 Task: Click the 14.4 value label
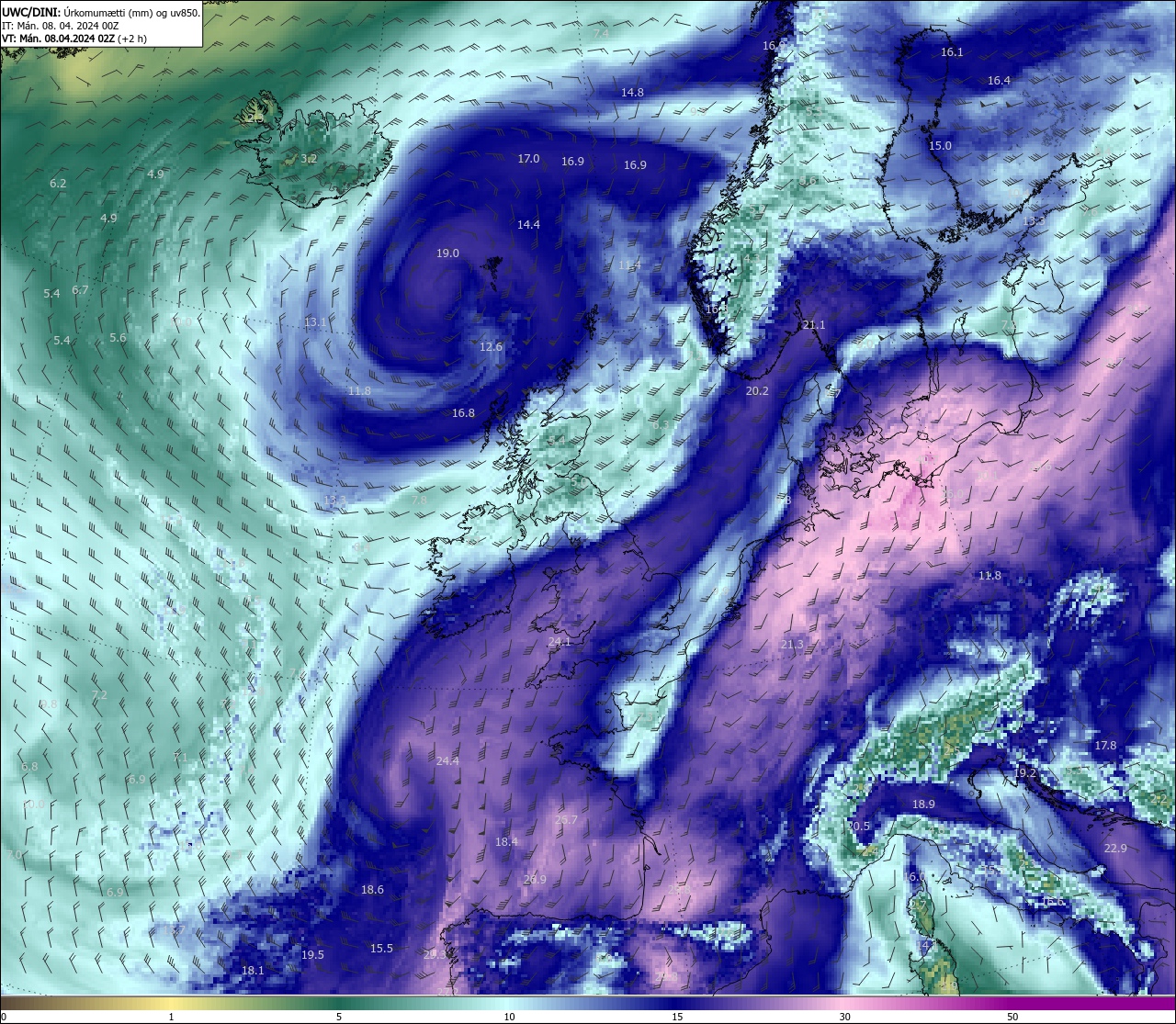point(528,225)
